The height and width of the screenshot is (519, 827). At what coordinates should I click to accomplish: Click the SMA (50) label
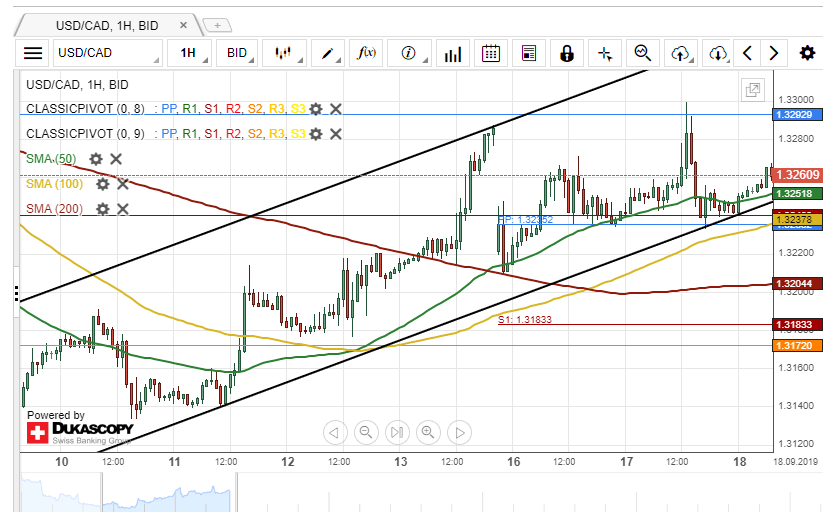[51, 159]
